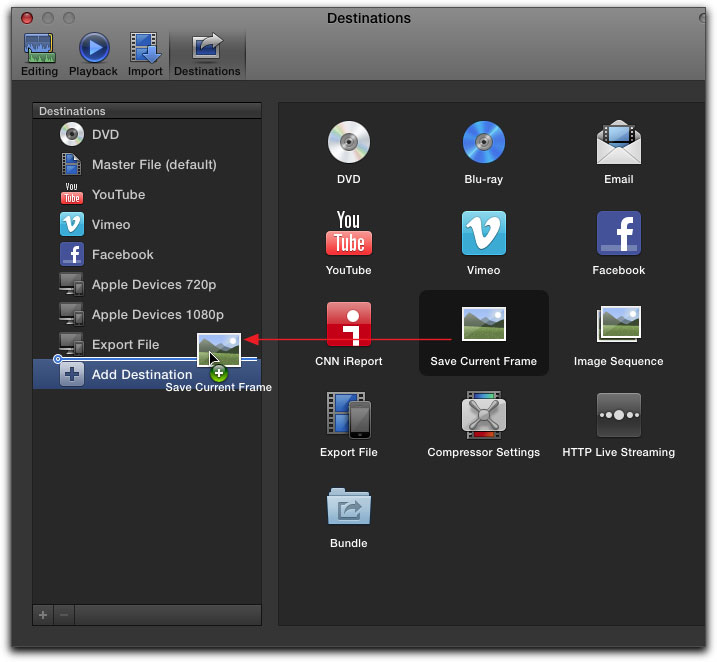
Task: Select Vimeo in the Destinations list
Action: point(147,224)
